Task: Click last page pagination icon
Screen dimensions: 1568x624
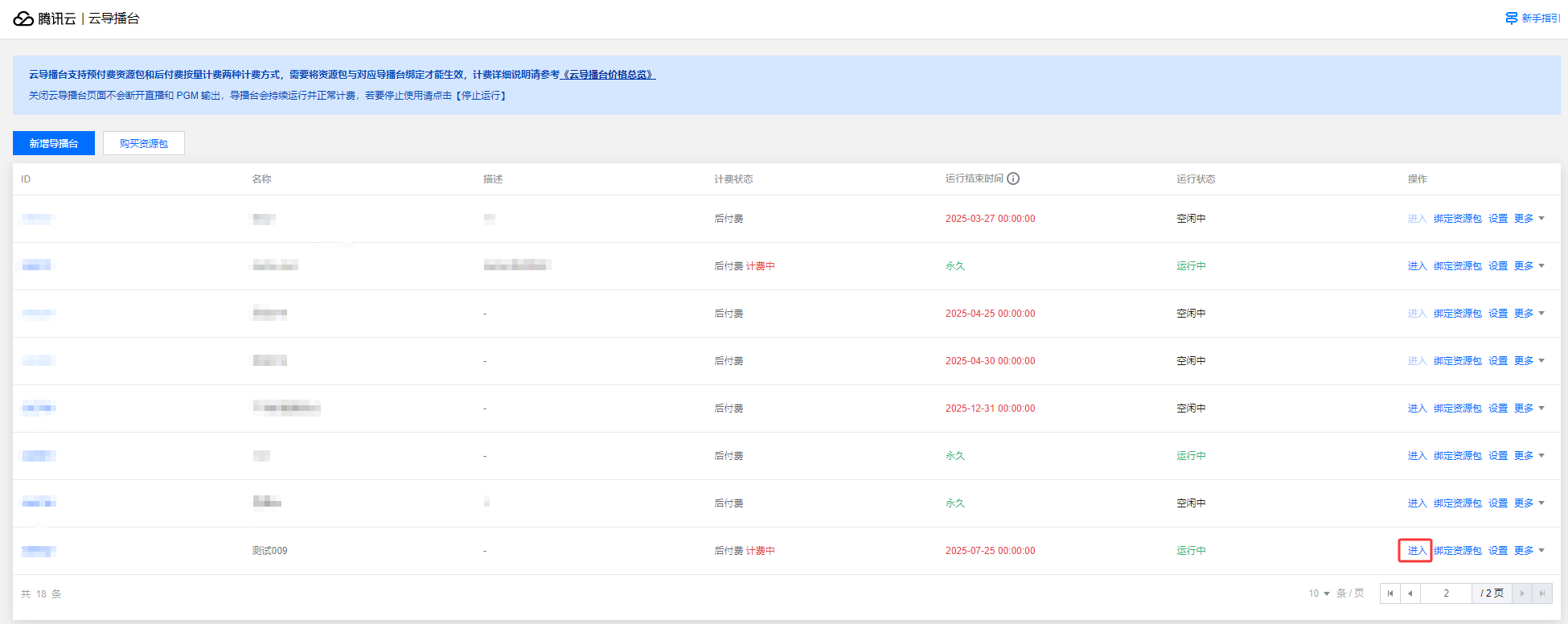Action: click(x=1542, y=593)
